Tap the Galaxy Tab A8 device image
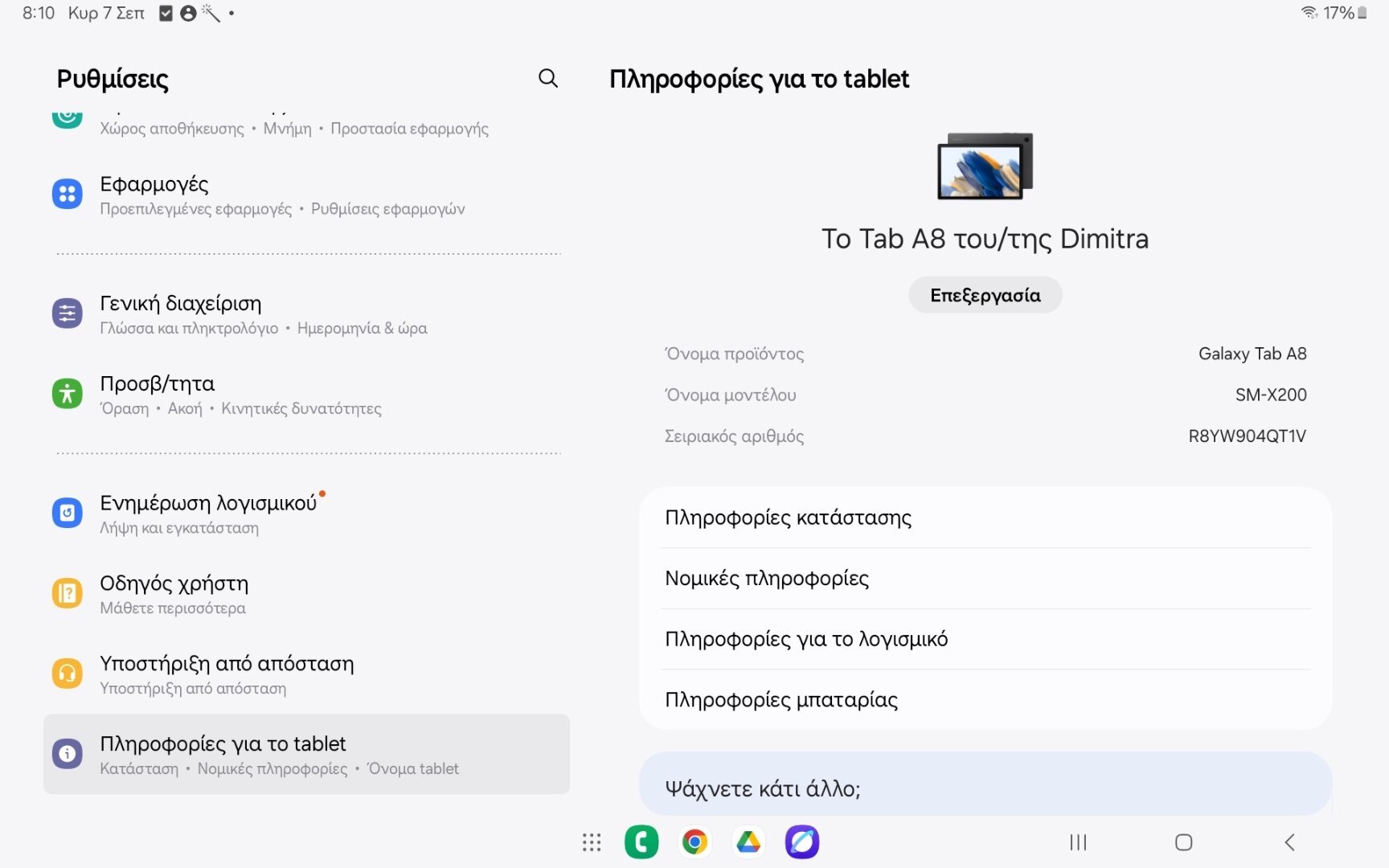 click(x=985, y=166)
